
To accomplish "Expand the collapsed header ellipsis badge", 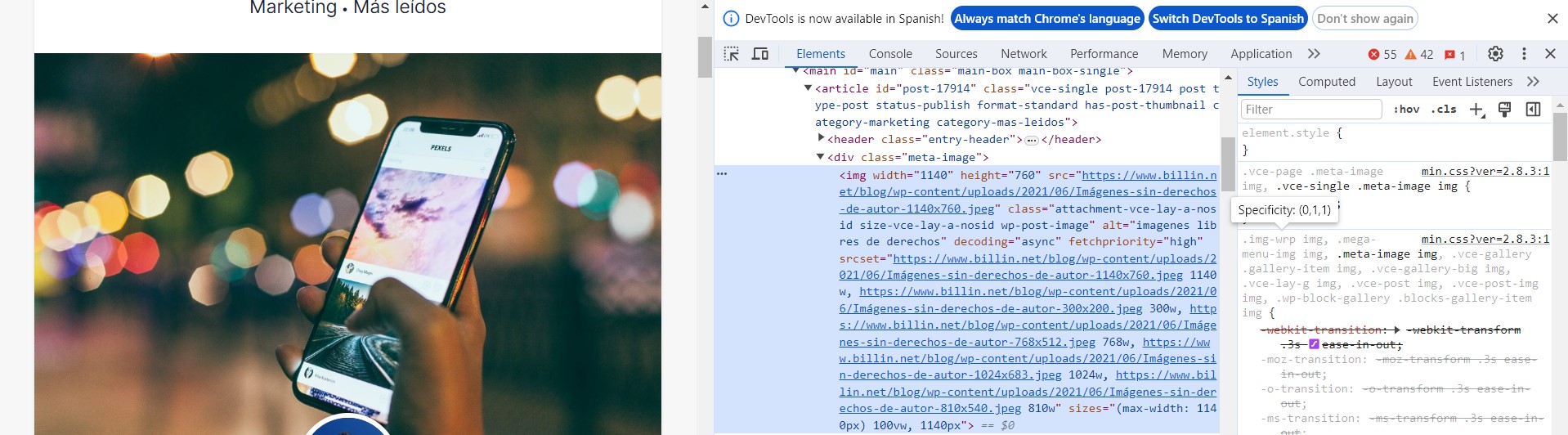I will pyautogui.click(x=1032, y=141).
